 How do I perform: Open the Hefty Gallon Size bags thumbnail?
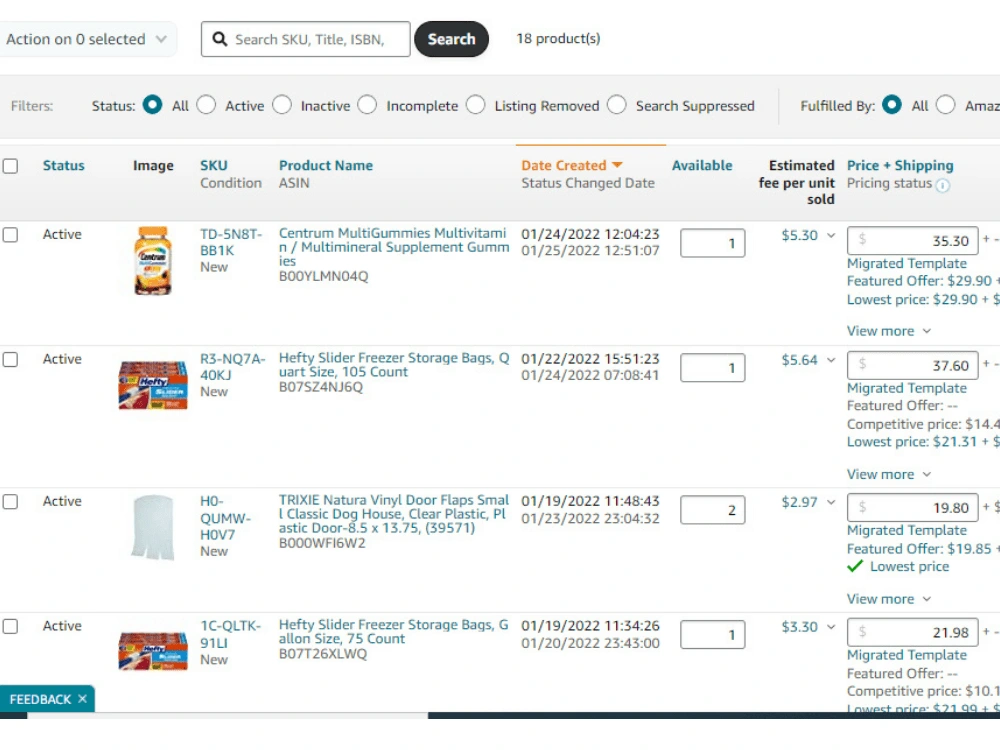click(x=153, y=651)
